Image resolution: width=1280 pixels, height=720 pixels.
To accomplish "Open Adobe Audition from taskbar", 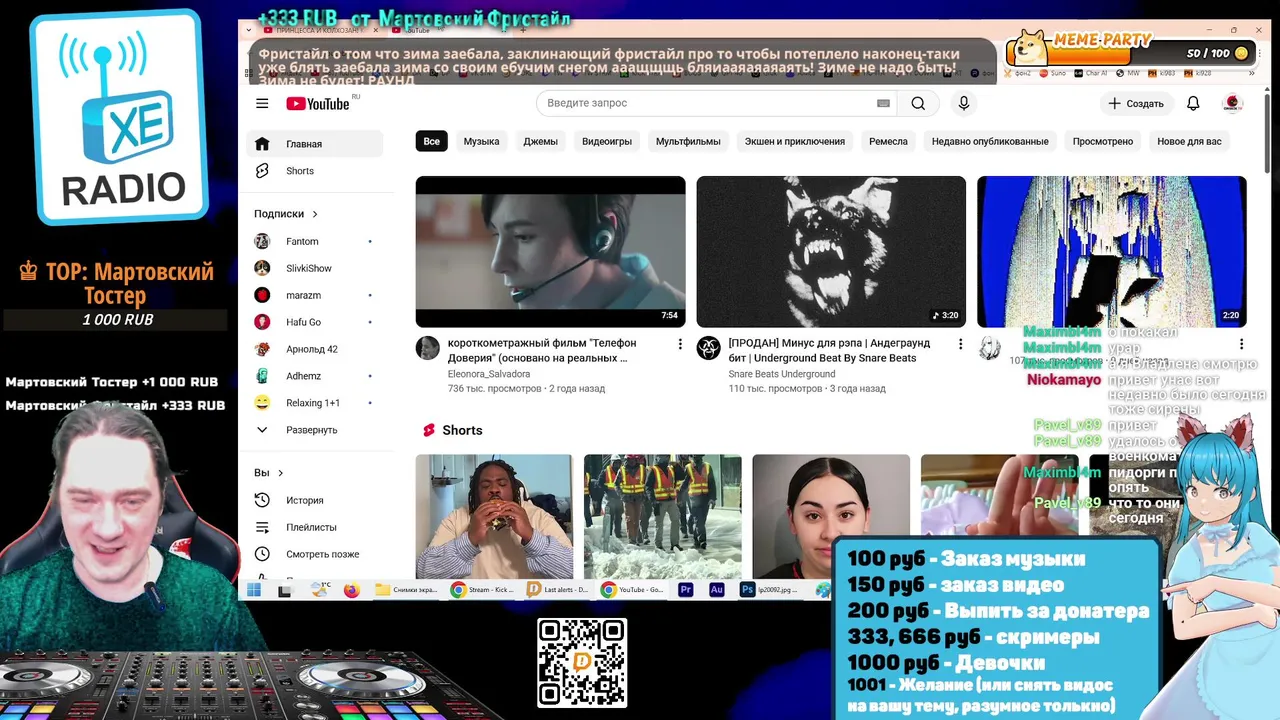I will [716, 590].
